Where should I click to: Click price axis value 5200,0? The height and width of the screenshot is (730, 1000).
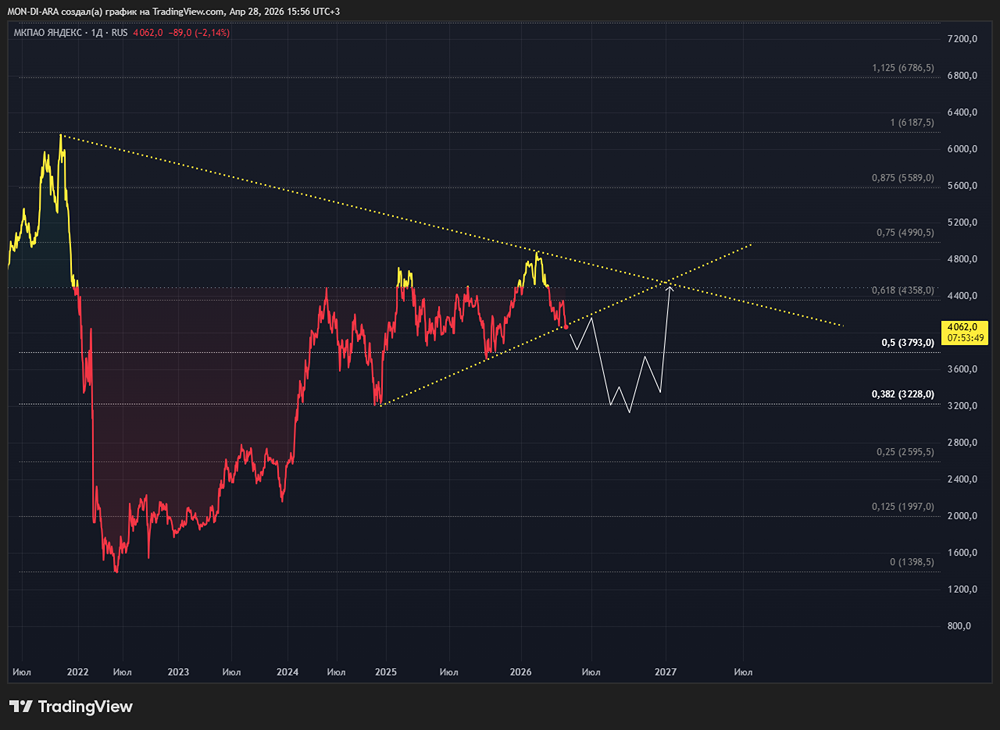(x=962, y=223)
